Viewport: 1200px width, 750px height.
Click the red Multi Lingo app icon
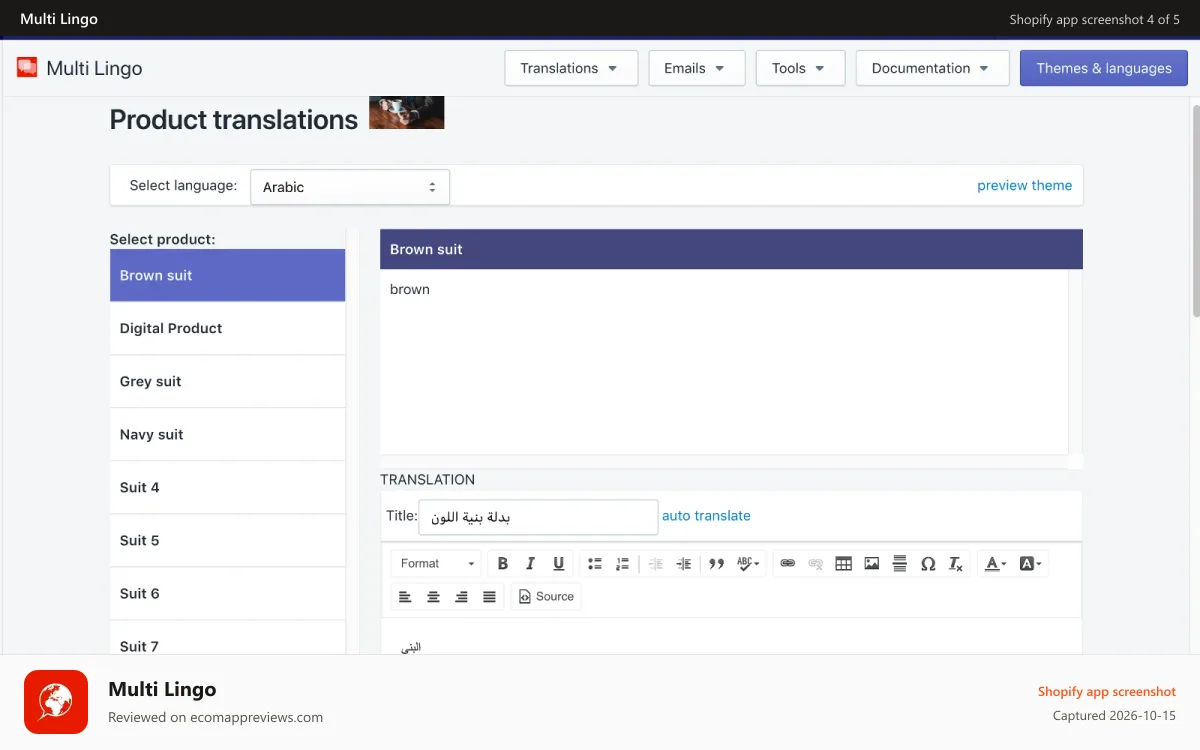56,702
